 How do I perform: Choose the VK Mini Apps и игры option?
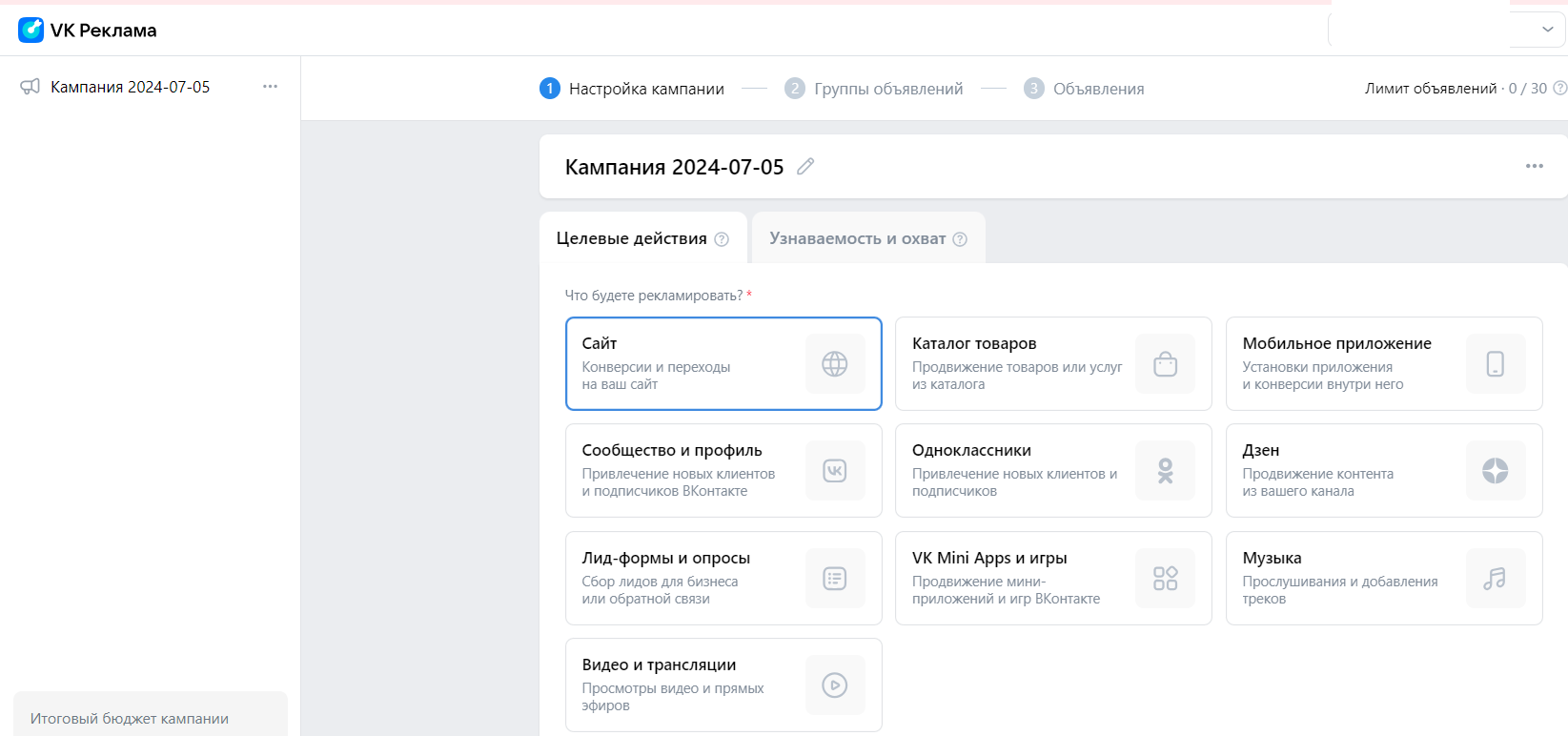tap(1053, 579)
